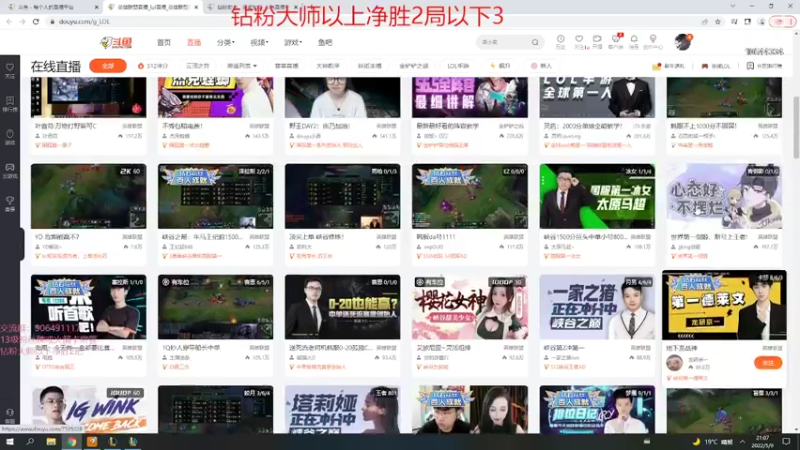
Task: Open stream title 峡谷第2中单第一
Action: 564,348
